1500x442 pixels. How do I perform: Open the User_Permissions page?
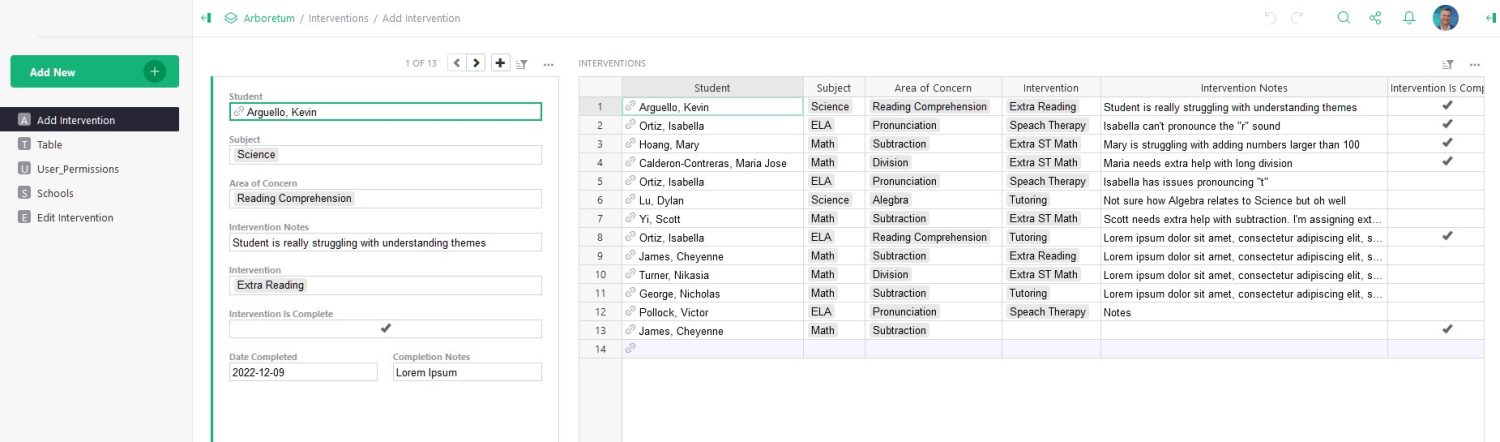pos(90,169)
